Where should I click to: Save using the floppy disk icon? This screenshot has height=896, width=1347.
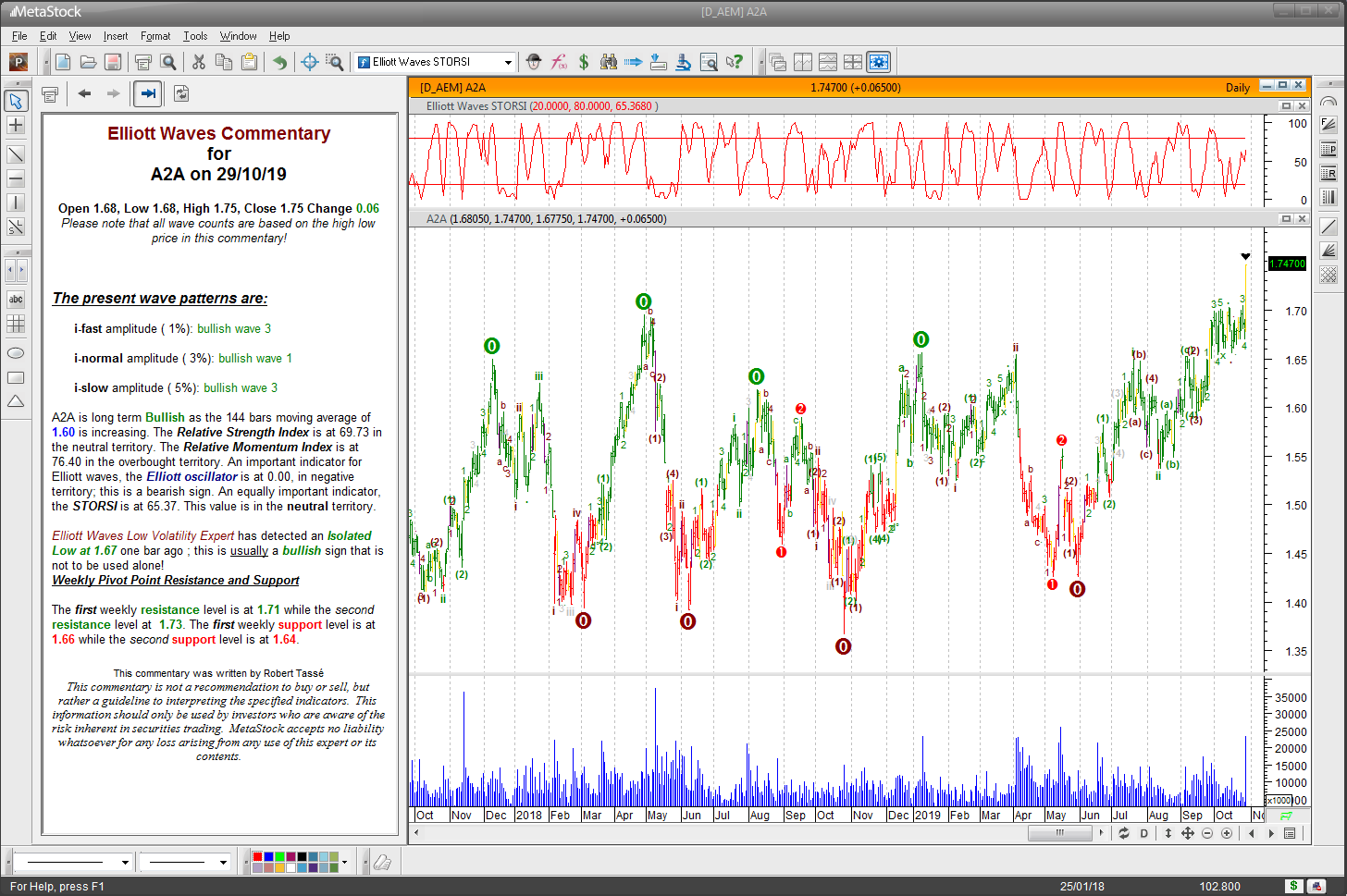tap(113, 62)
